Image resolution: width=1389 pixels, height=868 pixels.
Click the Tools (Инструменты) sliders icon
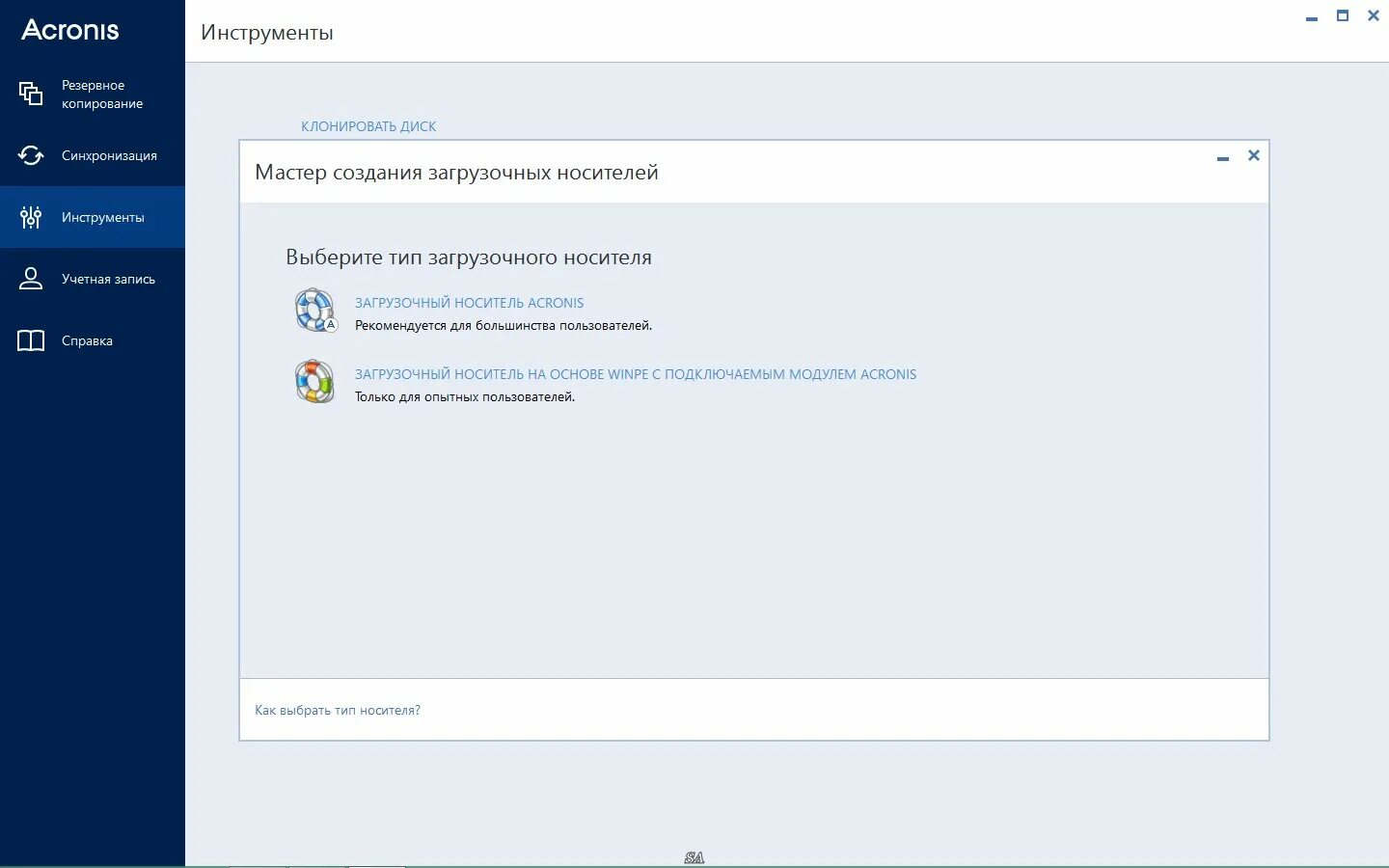[x=31, y=217]
